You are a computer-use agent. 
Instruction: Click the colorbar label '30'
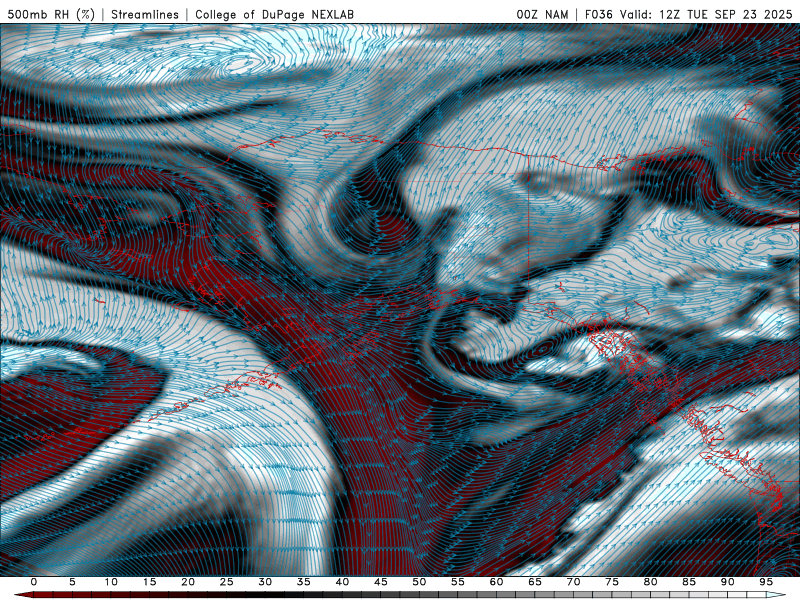coord(265,582)
